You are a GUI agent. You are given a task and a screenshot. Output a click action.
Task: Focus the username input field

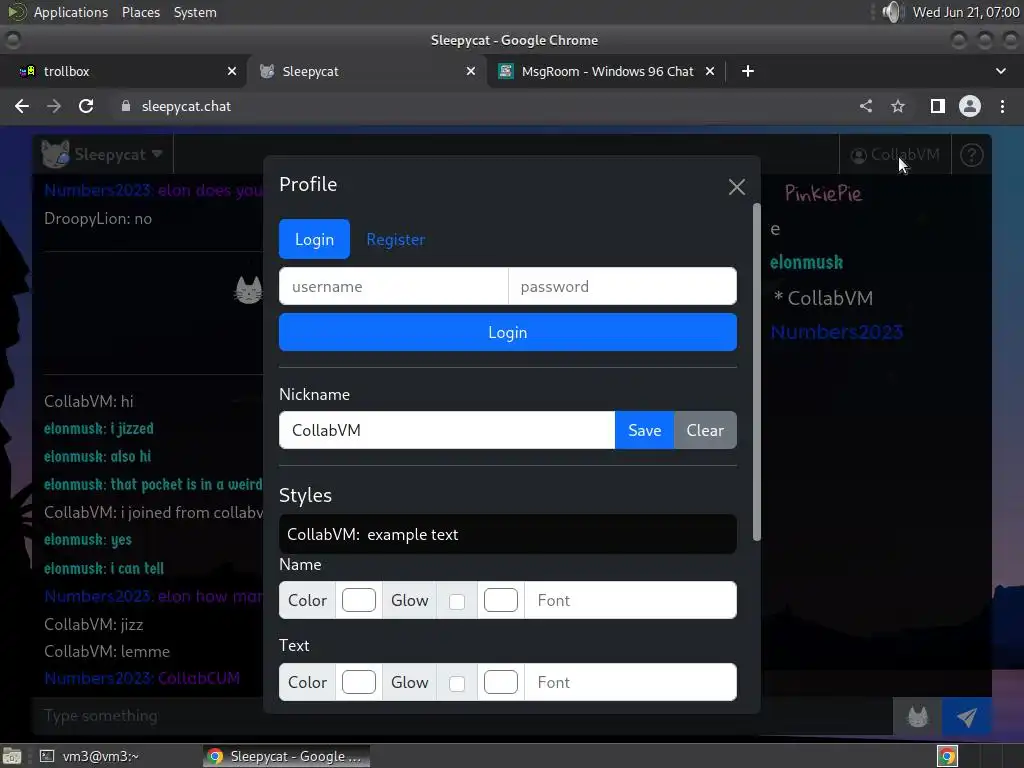pos(394,286)
